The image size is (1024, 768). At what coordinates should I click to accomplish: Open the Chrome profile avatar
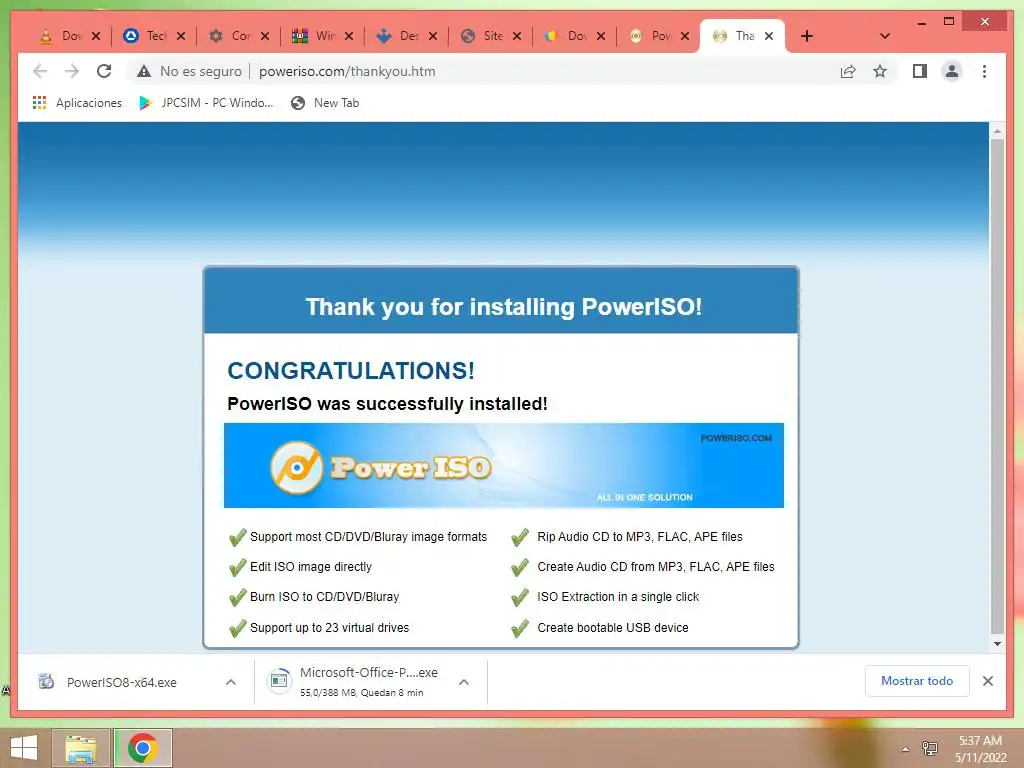(x=952, y=71)
